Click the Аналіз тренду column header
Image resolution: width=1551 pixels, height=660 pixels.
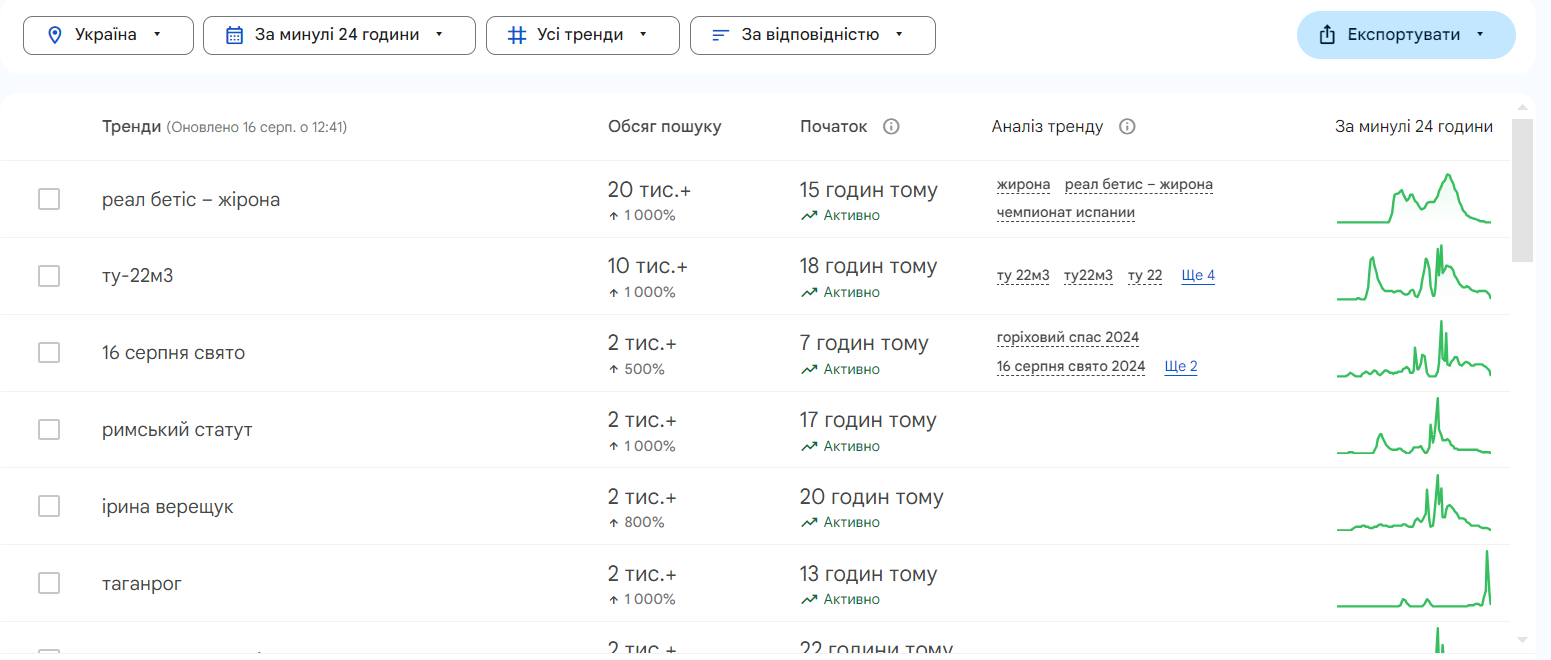tap(1047, 127)
